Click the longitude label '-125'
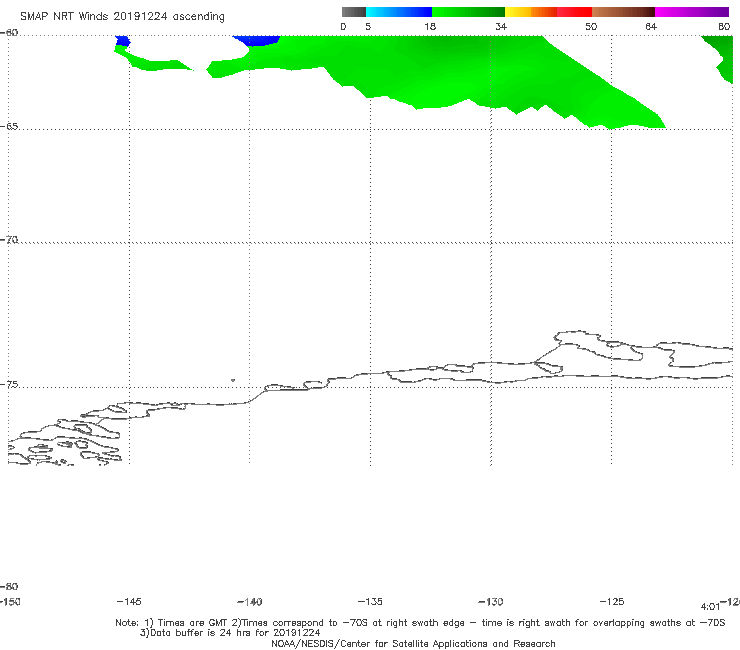740x650 pixels. point(612,602)
